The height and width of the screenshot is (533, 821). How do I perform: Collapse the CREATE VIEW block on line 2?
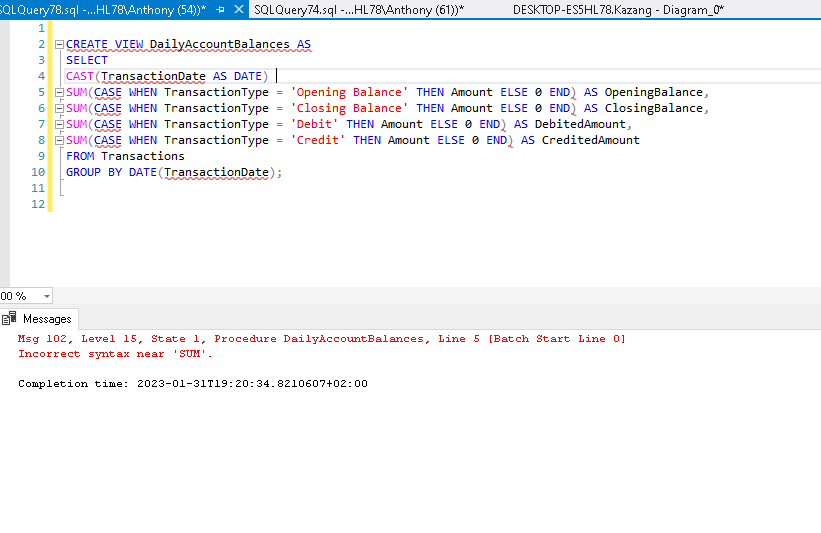coord(59,45)
